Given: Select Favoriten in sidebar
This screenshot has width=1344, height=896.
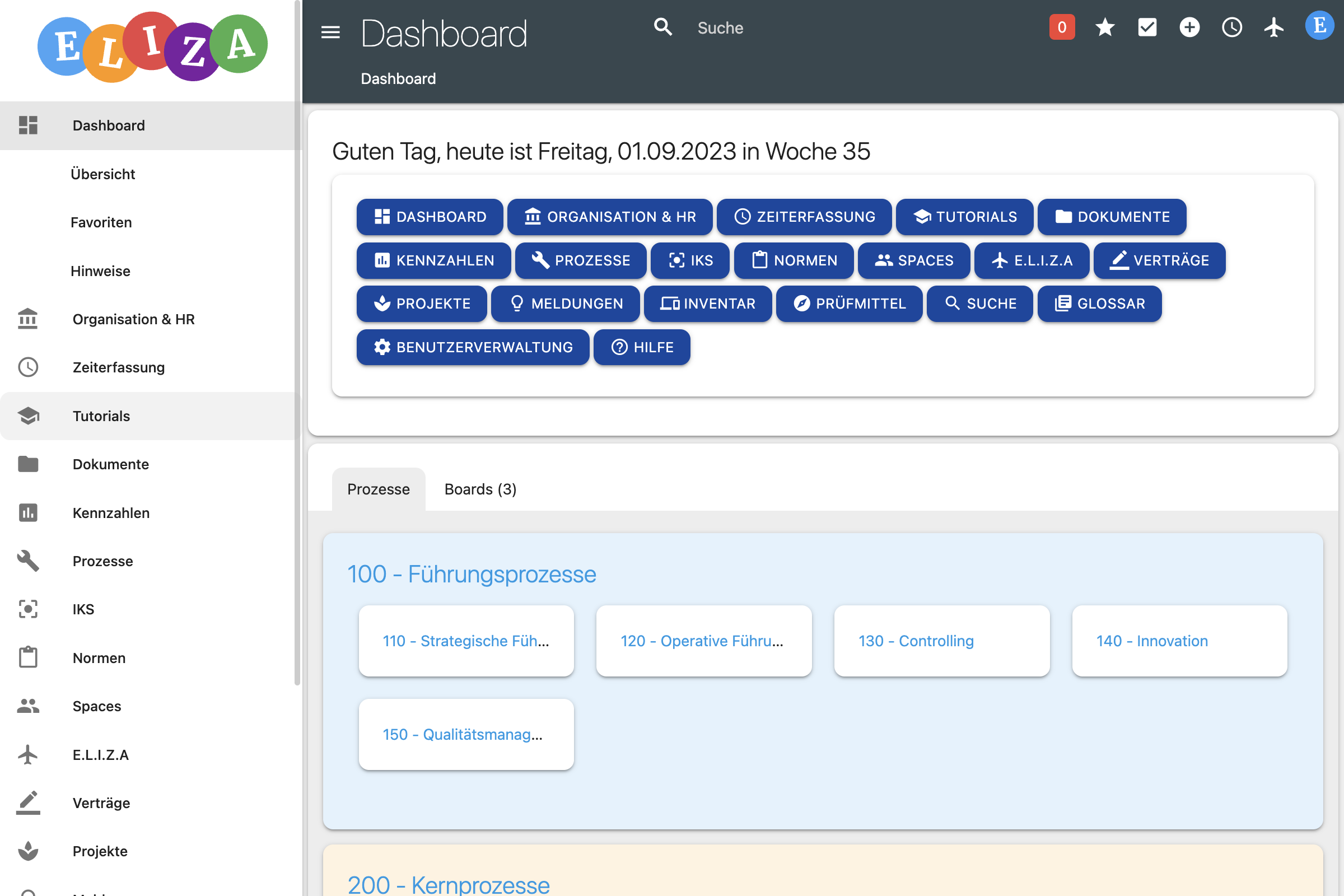Looking at the screenshot, I should tap(101, 222).
